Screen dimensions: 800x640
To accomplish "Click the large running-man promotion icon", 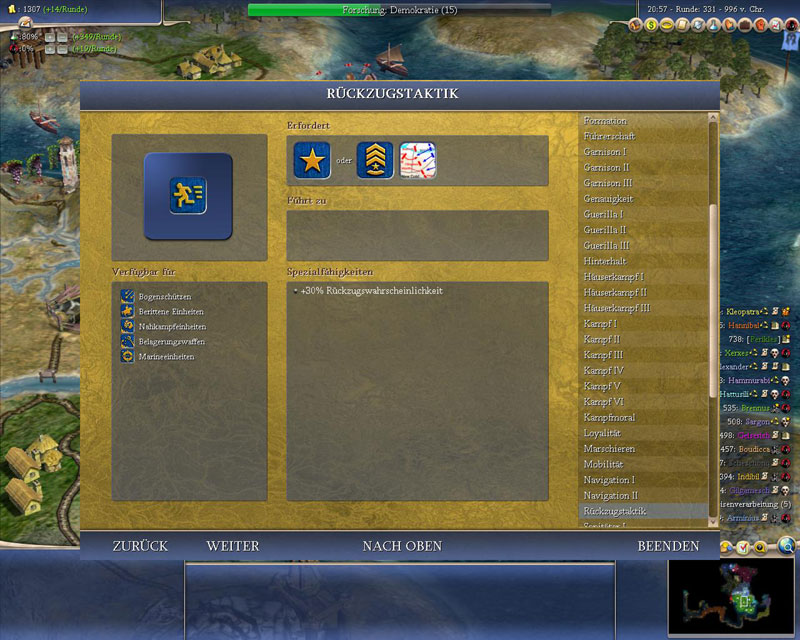I will click(188, 195).
